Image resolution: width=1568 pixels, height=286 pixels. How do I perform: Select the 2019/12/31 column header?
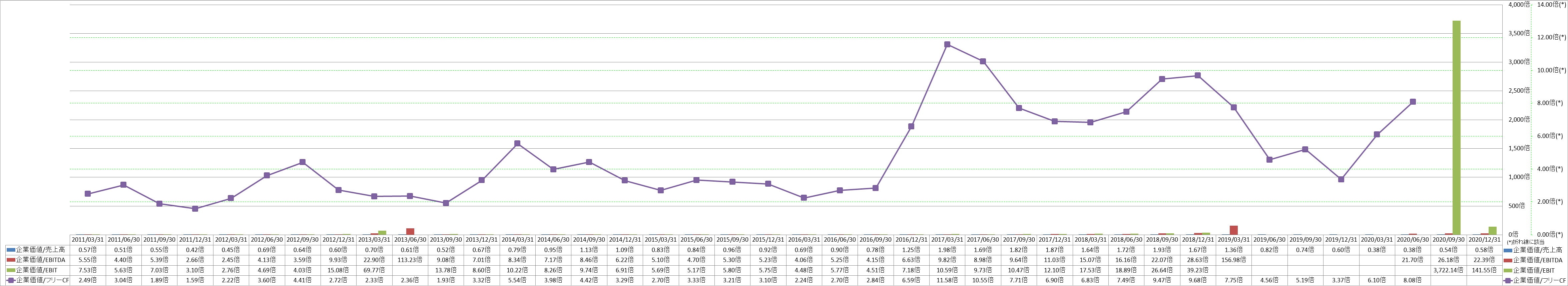1341,240
